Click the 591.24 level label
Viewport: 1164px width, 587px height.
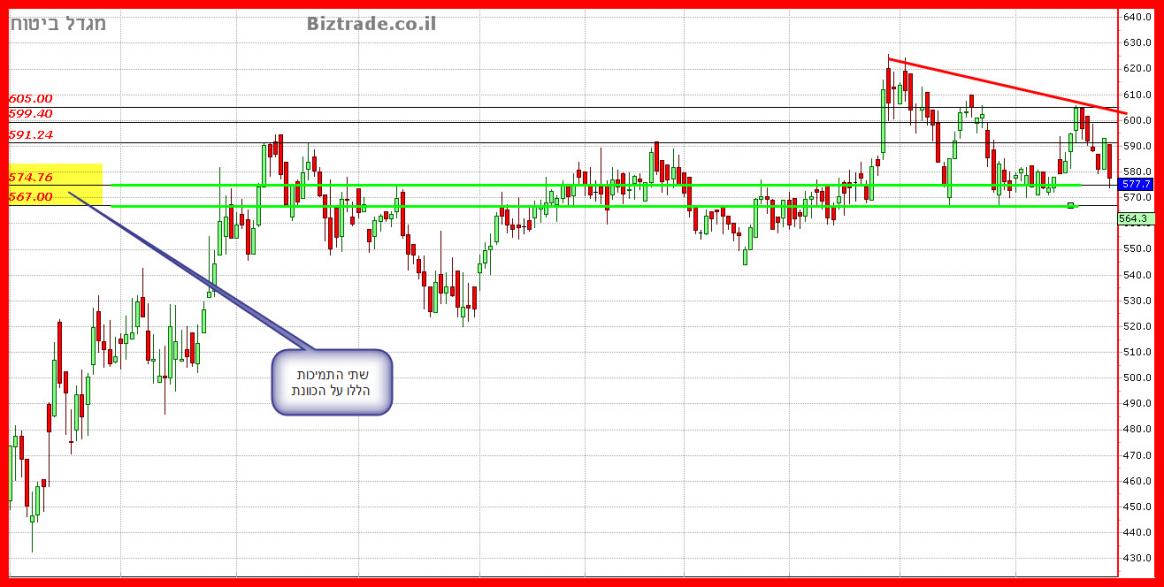31,135
